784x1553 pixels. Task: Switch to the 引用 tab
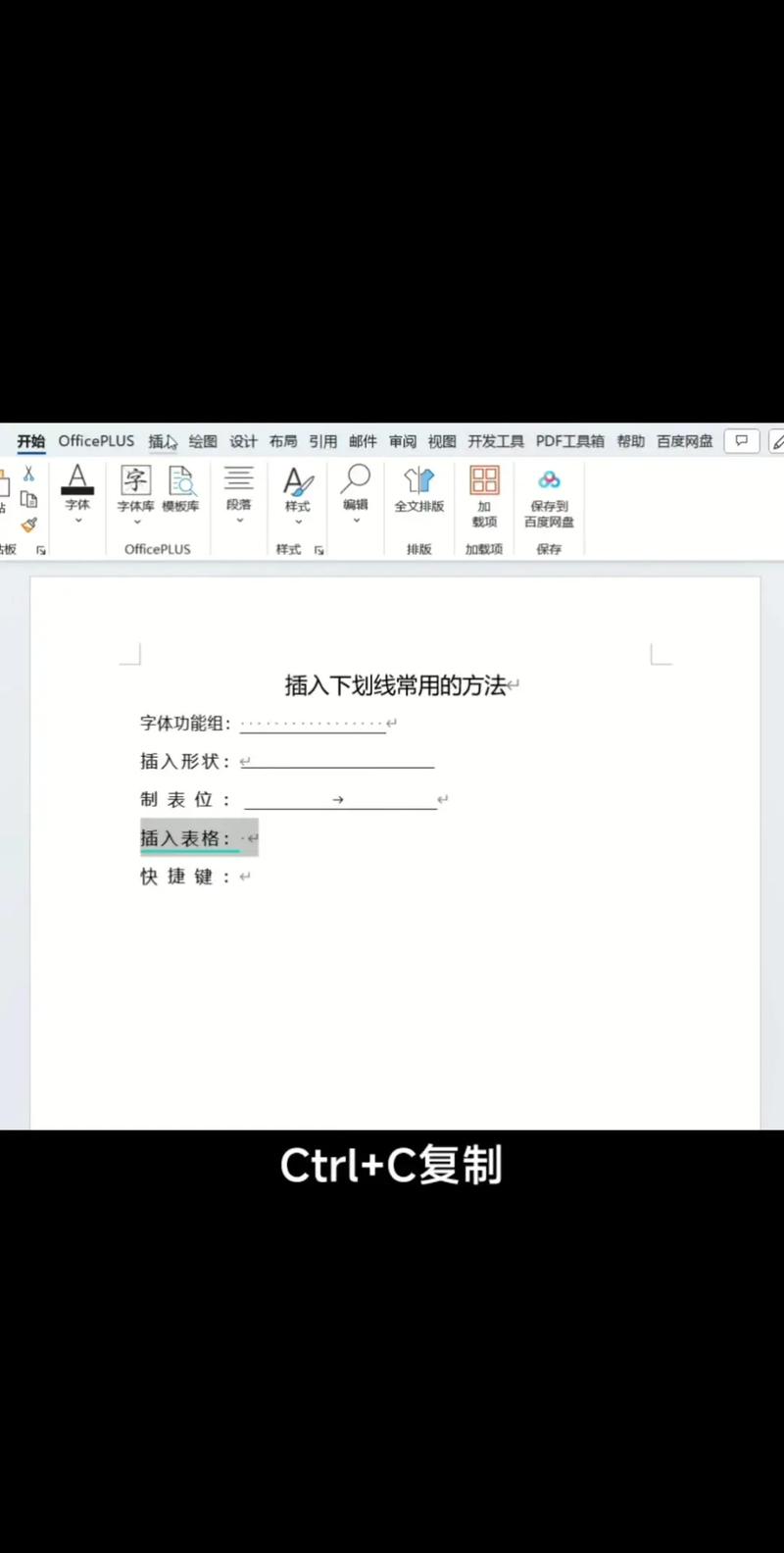(x=322, y=441)
